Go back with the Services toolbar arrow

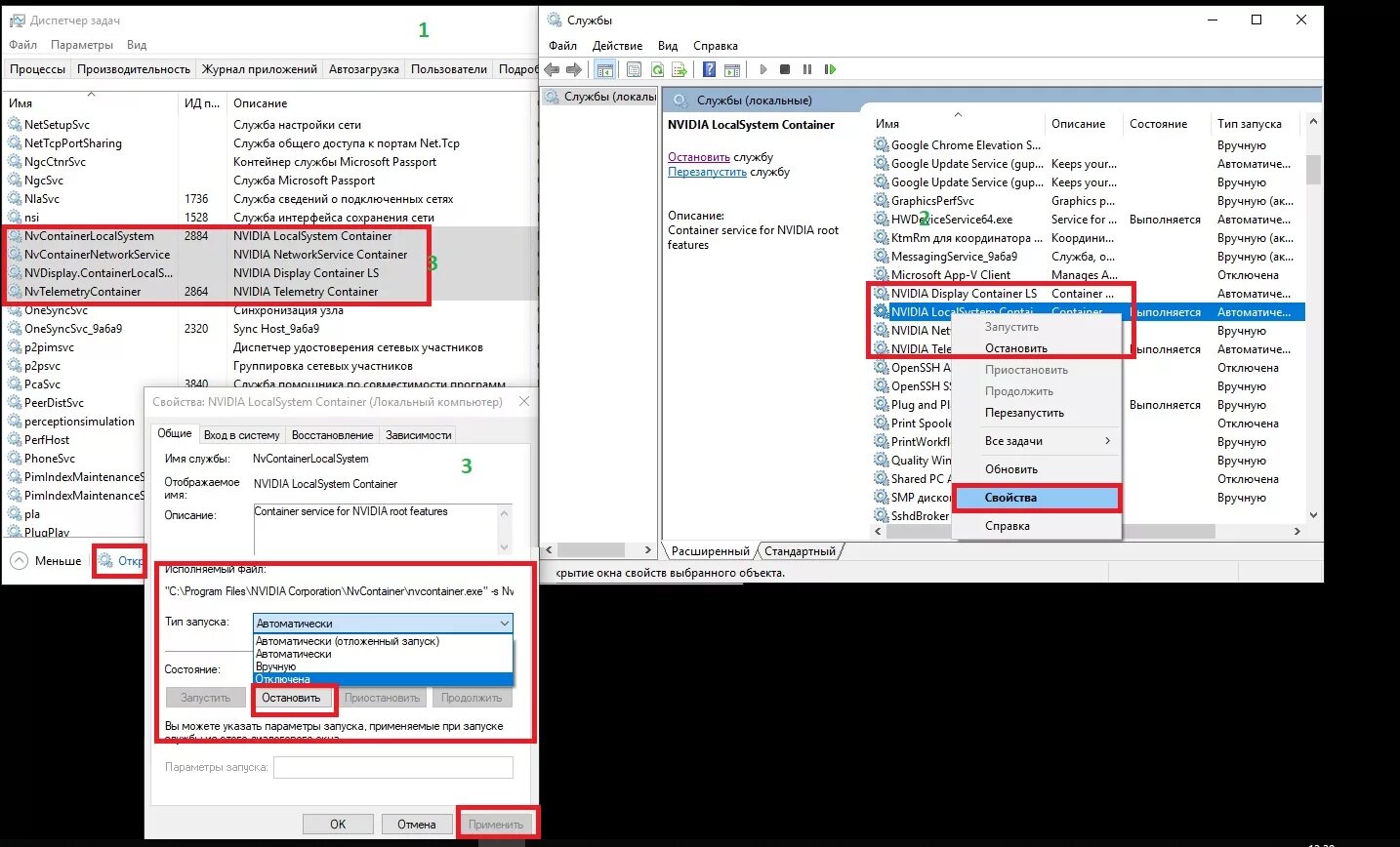552,69
